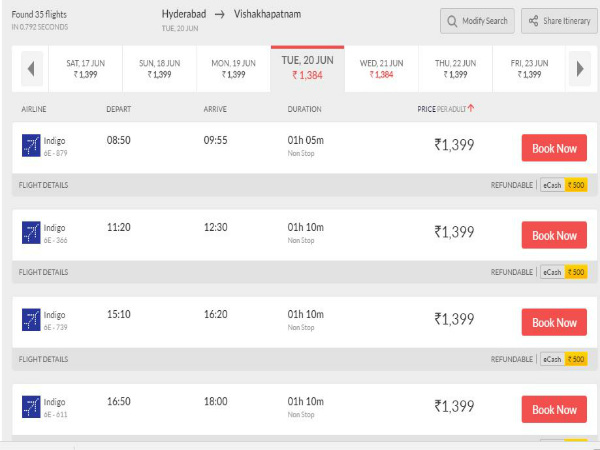This screenshot has width=600, height=450.
Task: Book the 08:50 Indigo flight
Action: pyautogui.click(x=554, y=148)
